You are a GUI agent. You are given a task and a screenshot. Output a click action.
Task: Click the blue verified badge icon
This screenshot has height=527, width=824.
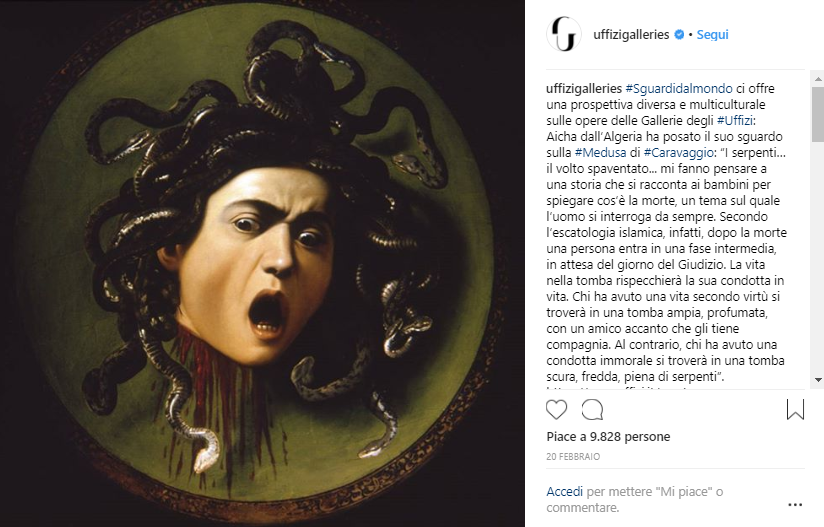pyautogui.click(x=679, y=35)
